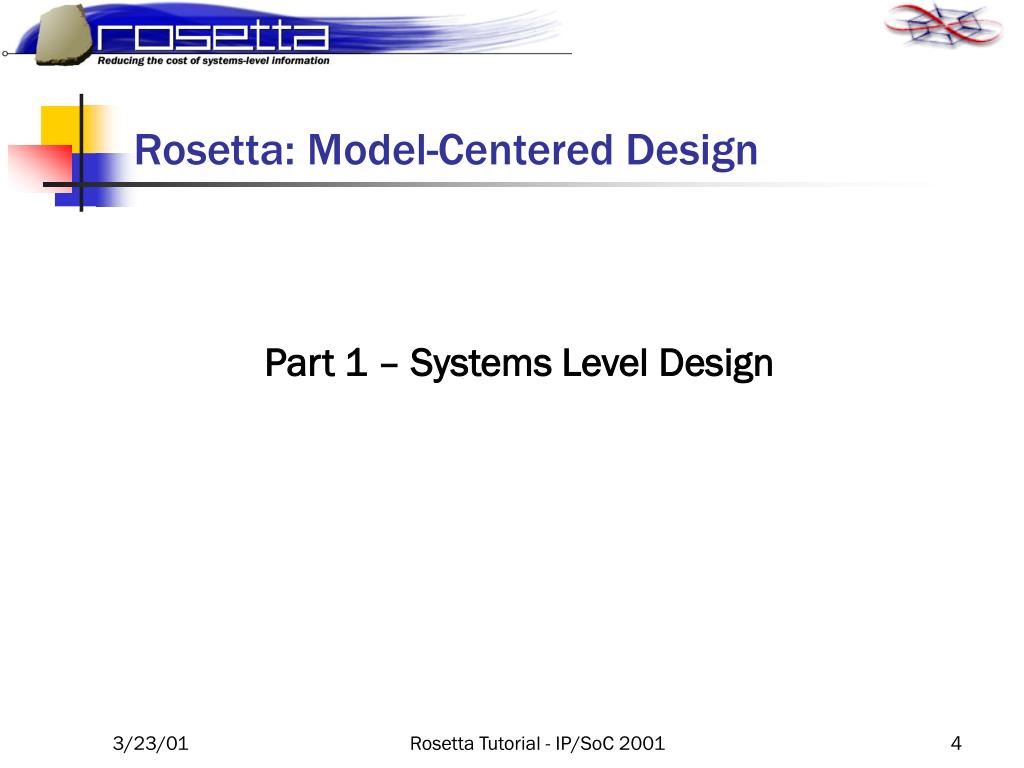Click the date 3/23/01 in footer
Image resolution: width=1024 pixels, height=768 pixels.
[151, 743]
